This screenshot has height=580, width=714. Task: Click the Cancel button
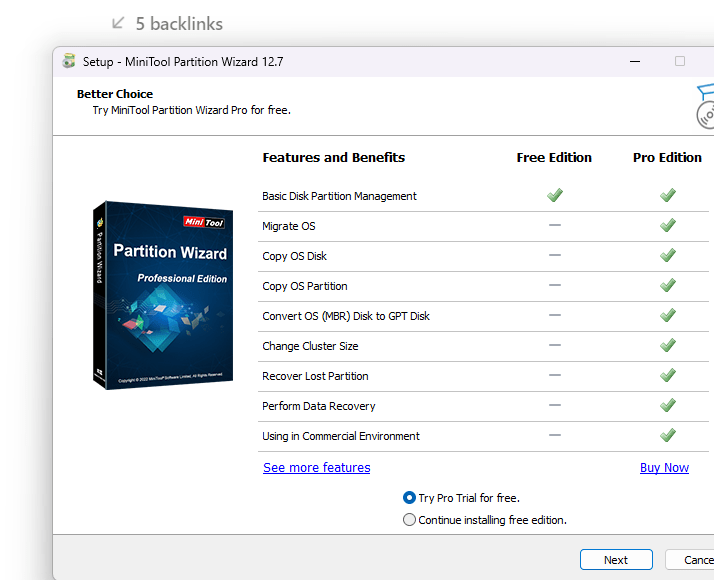[x=689, y=560]
